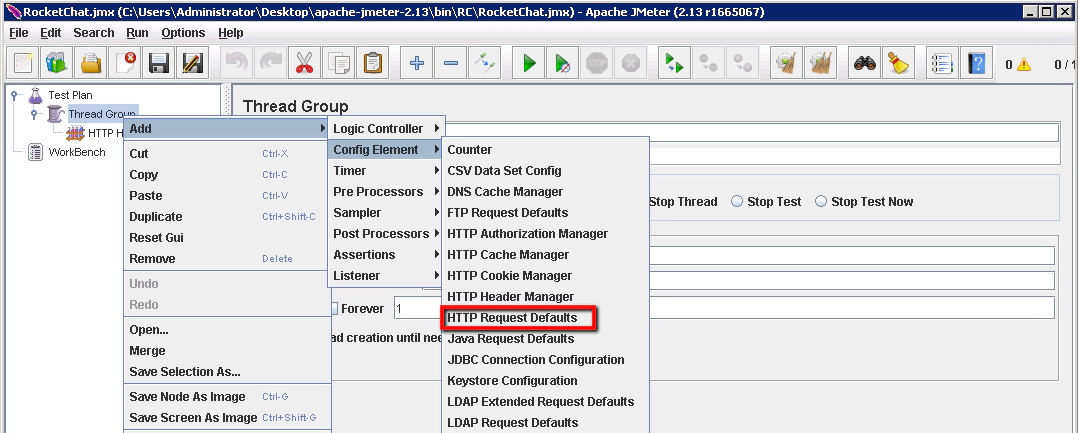Start test with no pauses icon

coord(562,63)
